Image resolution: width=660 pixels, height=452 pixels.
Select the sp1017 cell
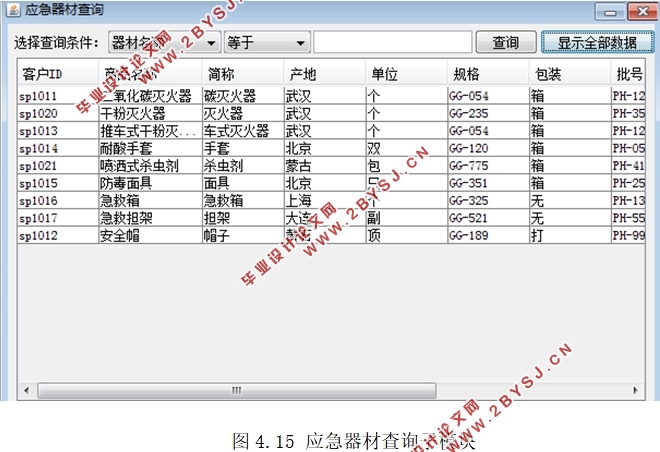click(58, 218)
